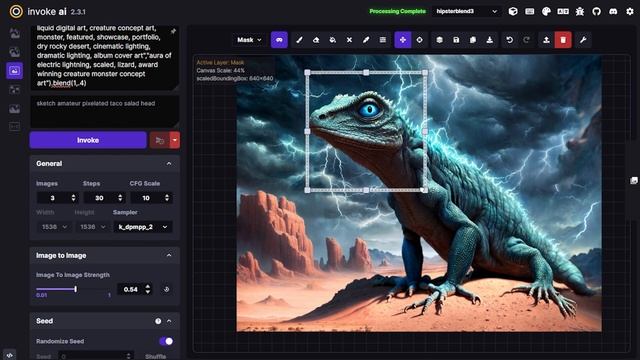Open Model Manager cube icon
The width and height of the screenshot is (640, 360).
tap(513, 11)
